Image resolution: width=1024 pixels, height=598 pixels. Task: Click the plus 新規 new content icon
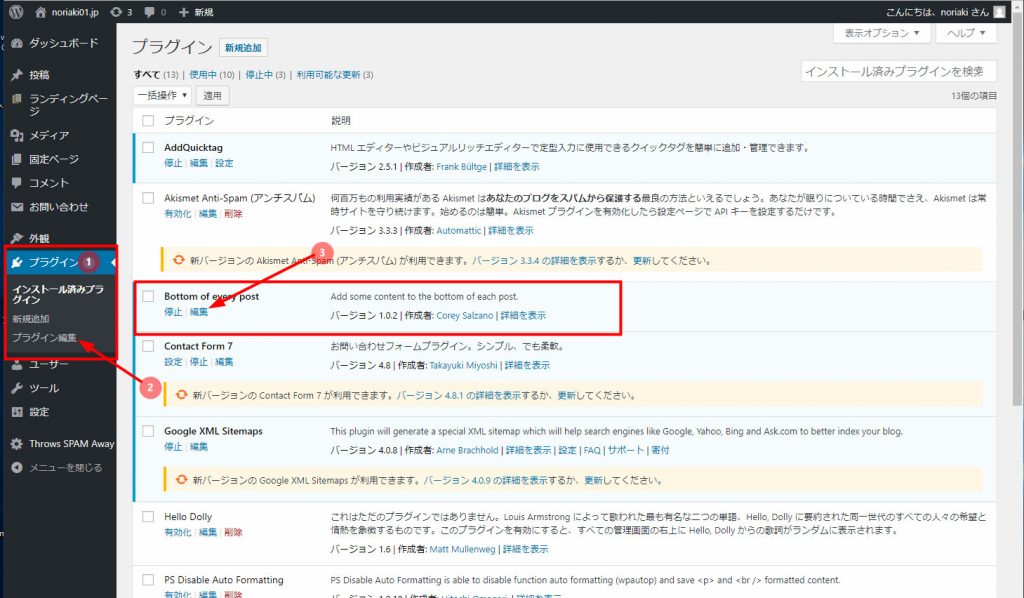(x=184, y=12)
